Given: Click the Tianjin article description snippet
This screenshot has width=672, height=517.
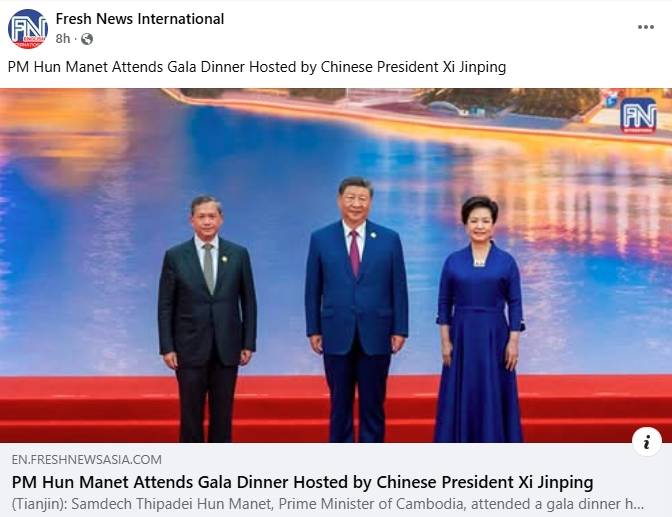Looking at the screenshot, I should click(x=328, y=504).
